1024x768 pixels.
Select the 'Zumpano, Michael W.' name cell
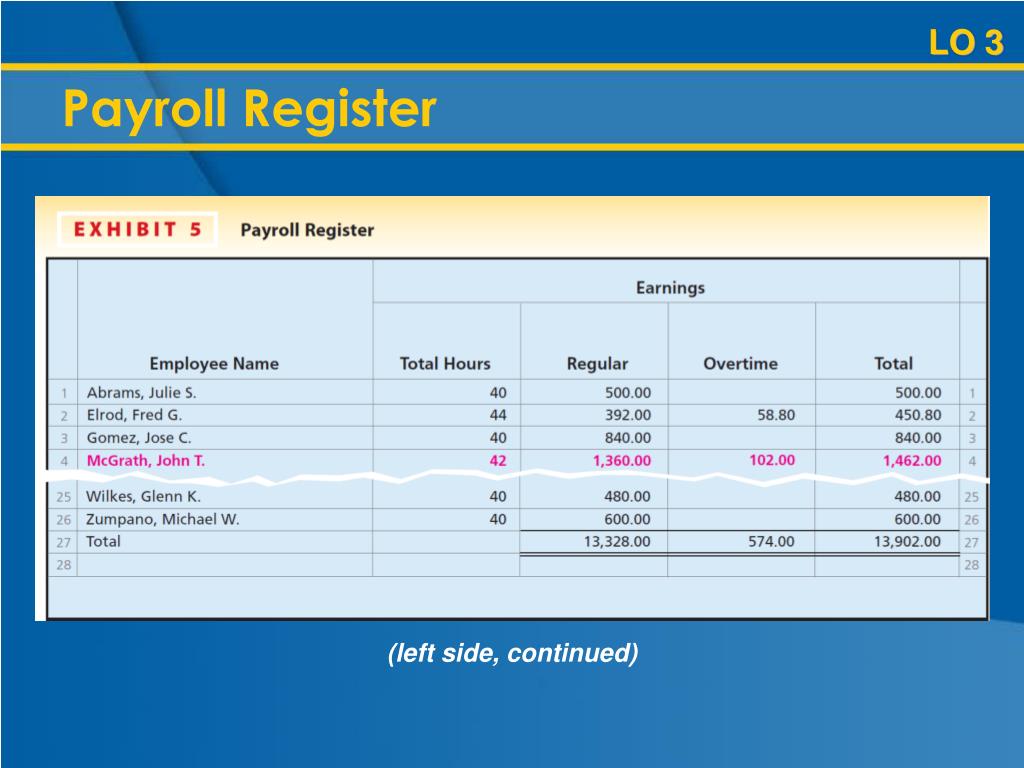pos(163,519)
